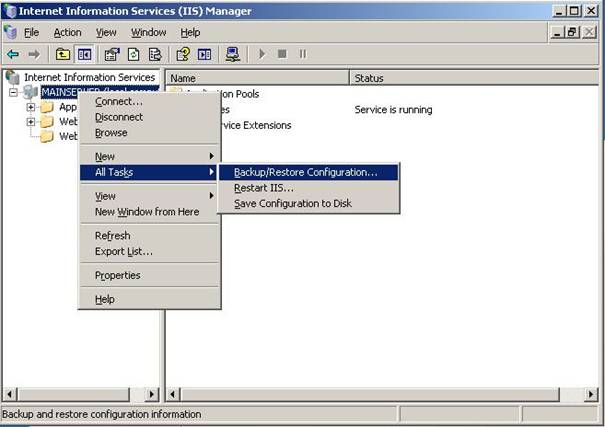Screen dimensions: 605x427
Task: Click the MMC icon left of File menu
Action: pyautogui.click(x=10, y=32)
